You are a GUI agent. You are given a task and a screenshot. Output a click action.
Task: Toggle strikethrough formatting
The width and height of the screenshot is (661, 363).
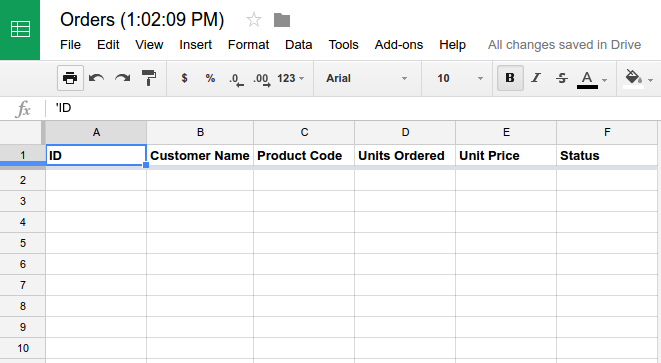pos(562,78)
